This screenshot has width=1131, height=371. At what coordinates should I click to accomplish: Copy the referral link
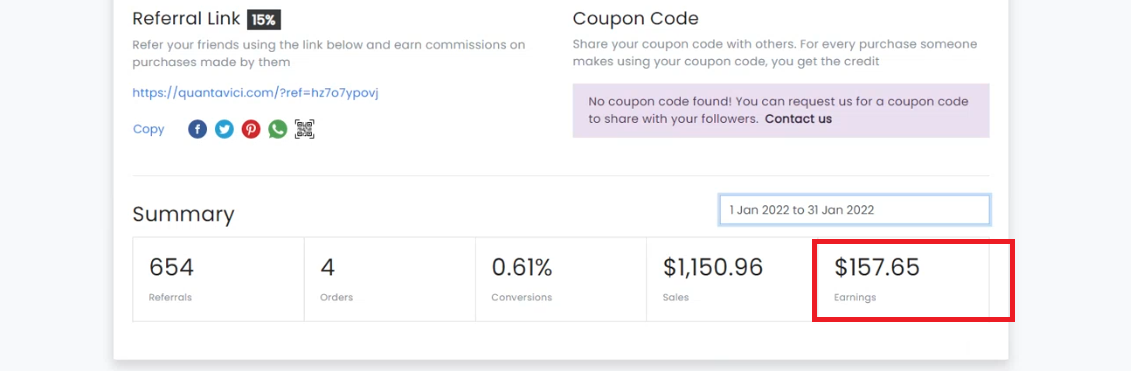pyautogui.click(x=149, y=129)
